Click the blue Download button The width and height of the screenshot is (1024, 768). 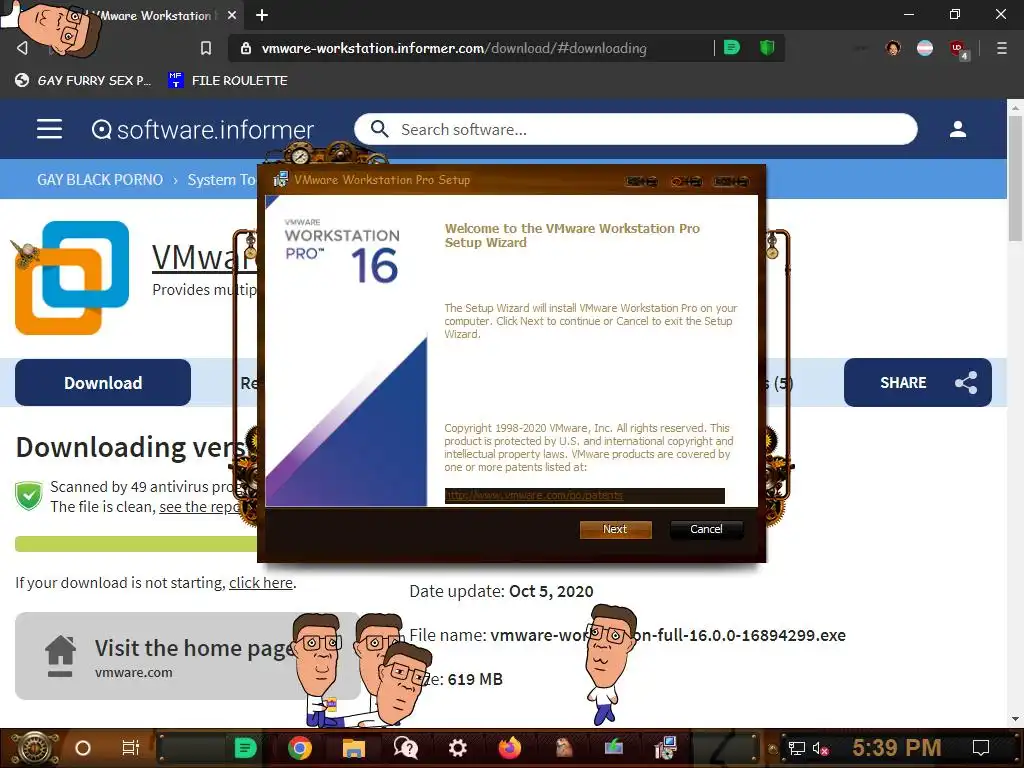click(103, 383)
